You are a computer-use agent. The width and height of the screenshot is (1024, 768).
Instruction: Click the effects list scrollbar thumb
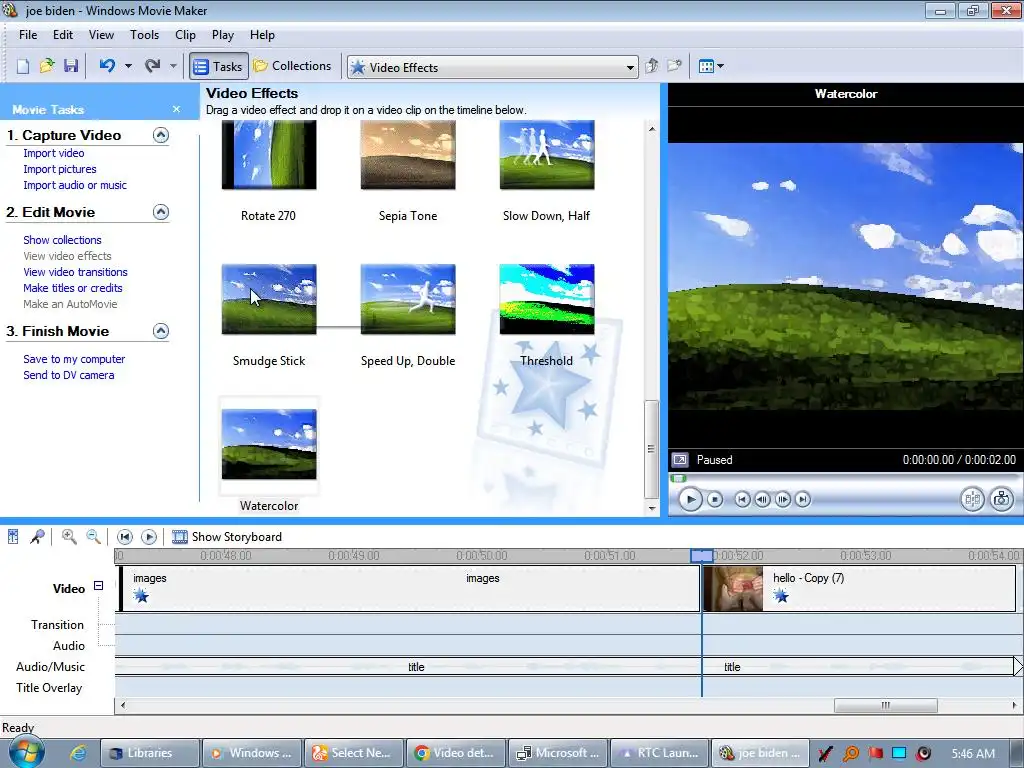651,449
